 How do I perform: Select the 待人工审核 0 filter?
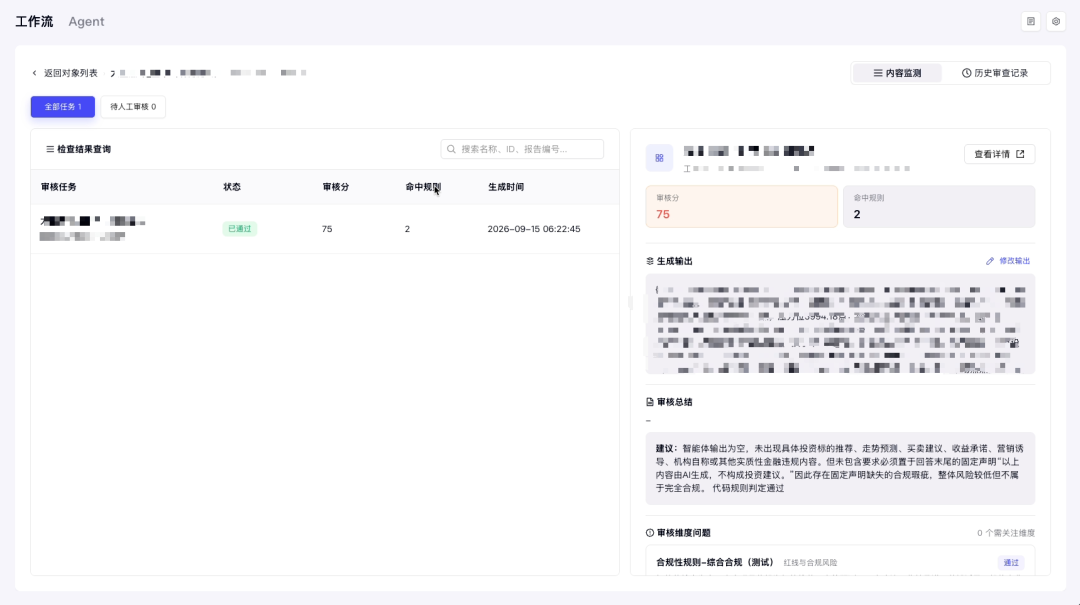[x=133, y=107]
